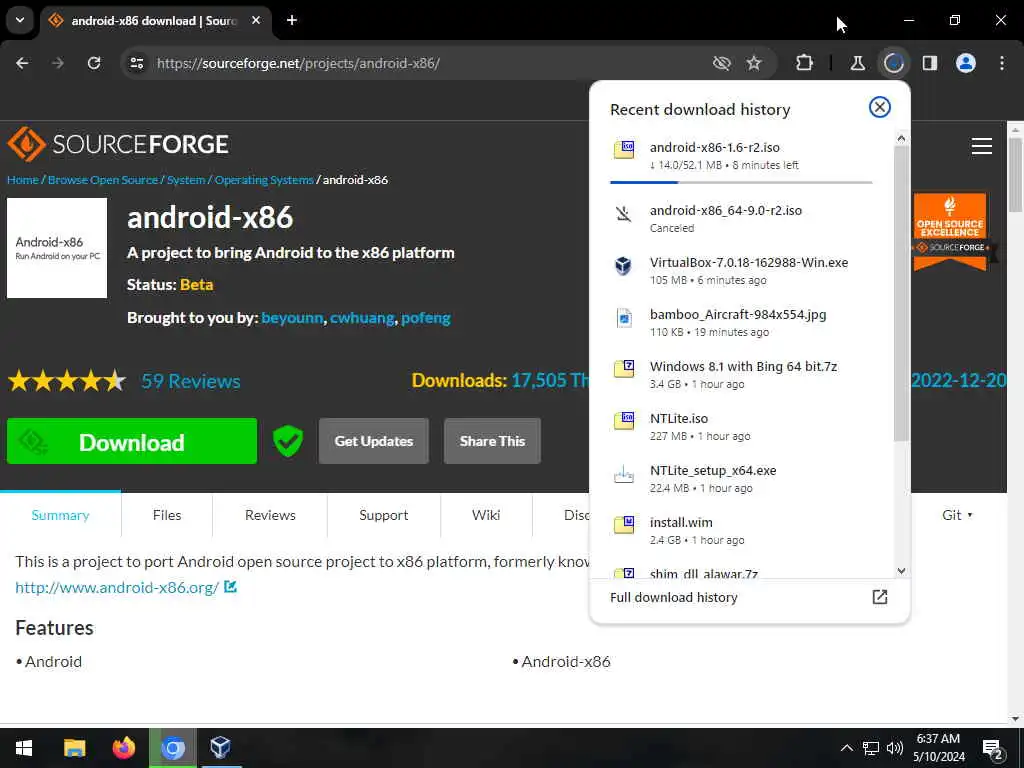Click the install.wim download entry
The width and height of the screenshot is (1024, 768).
(x=741, y=530)
